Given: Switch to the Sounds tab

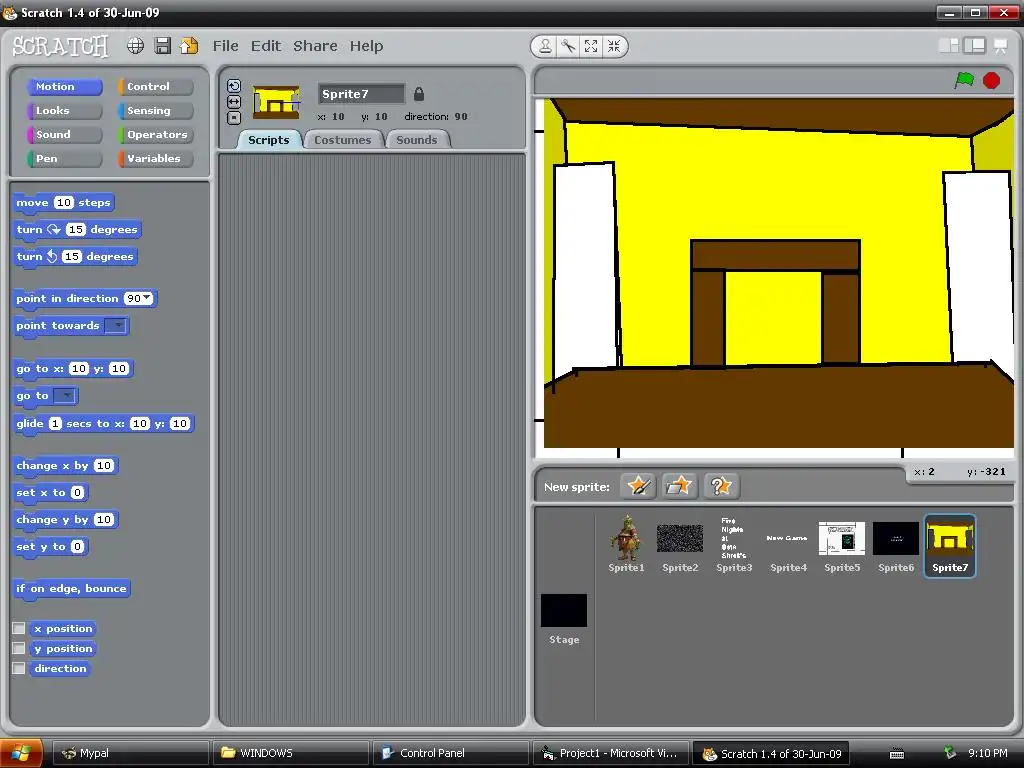Looking at the screenshot, I should click(417, 140).
